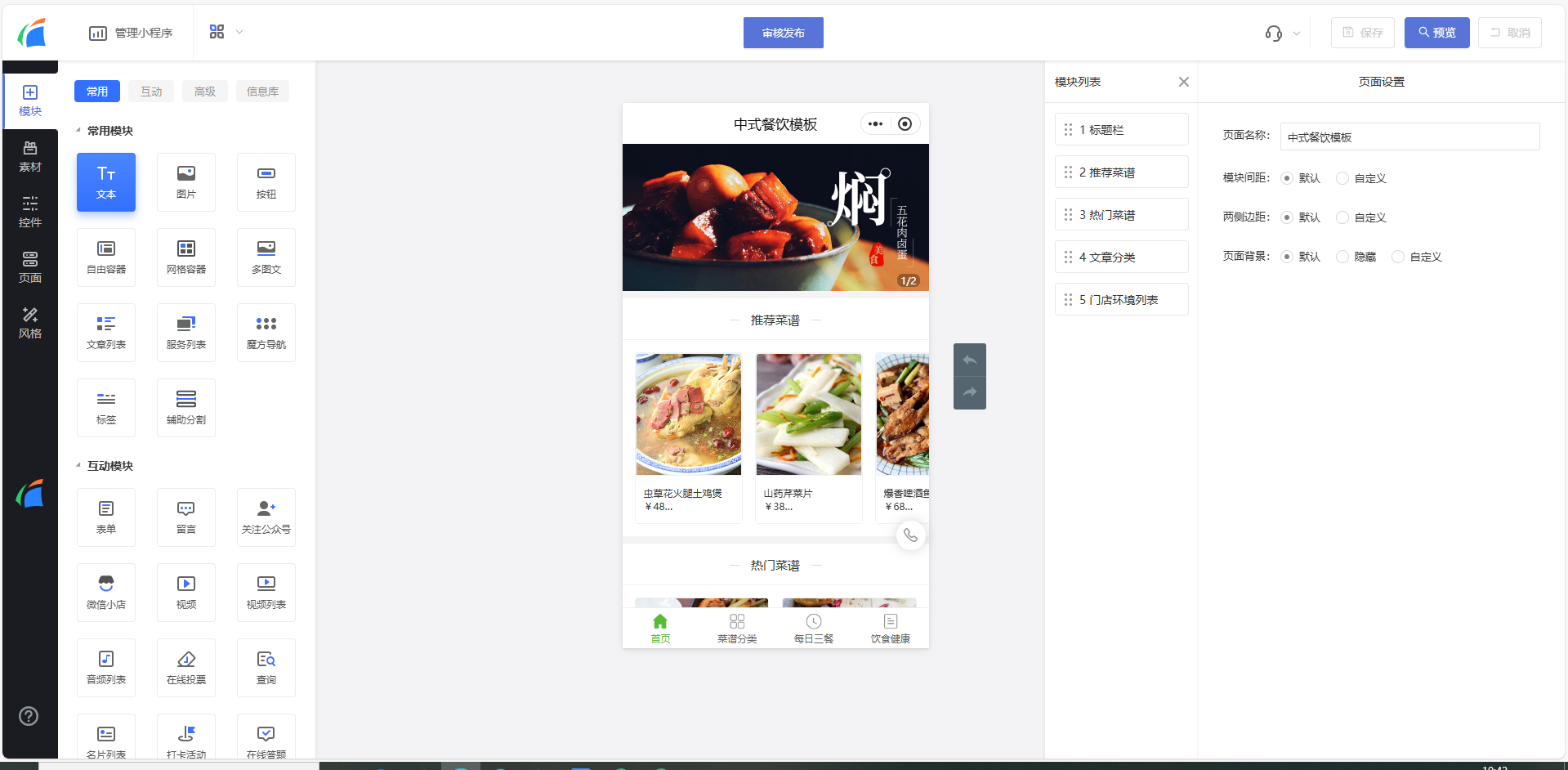
Task: Open the 页面 pages sidebar panel
Action: point(30,268)
